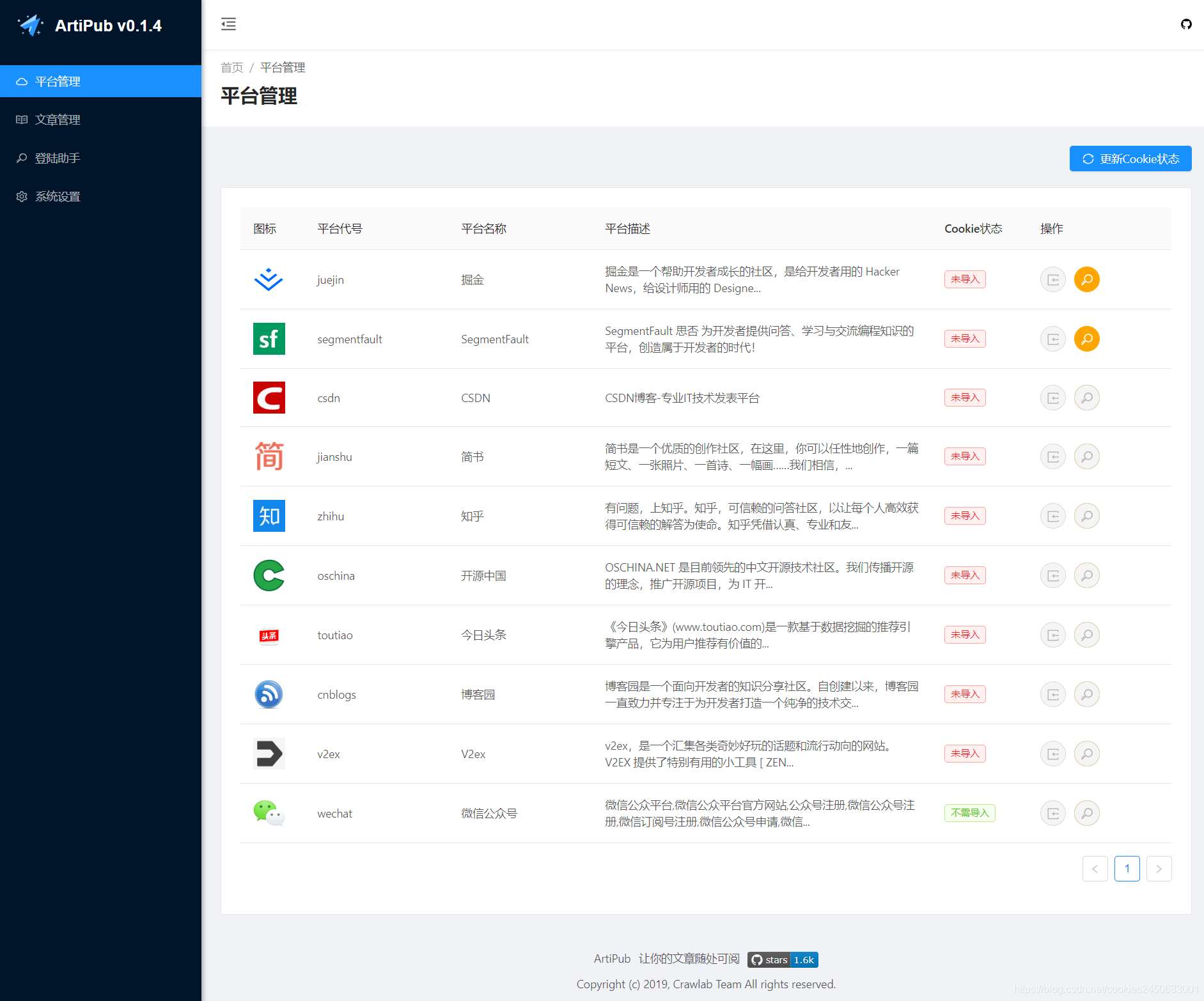Click the login import icon for juejin

[1053, 279]
